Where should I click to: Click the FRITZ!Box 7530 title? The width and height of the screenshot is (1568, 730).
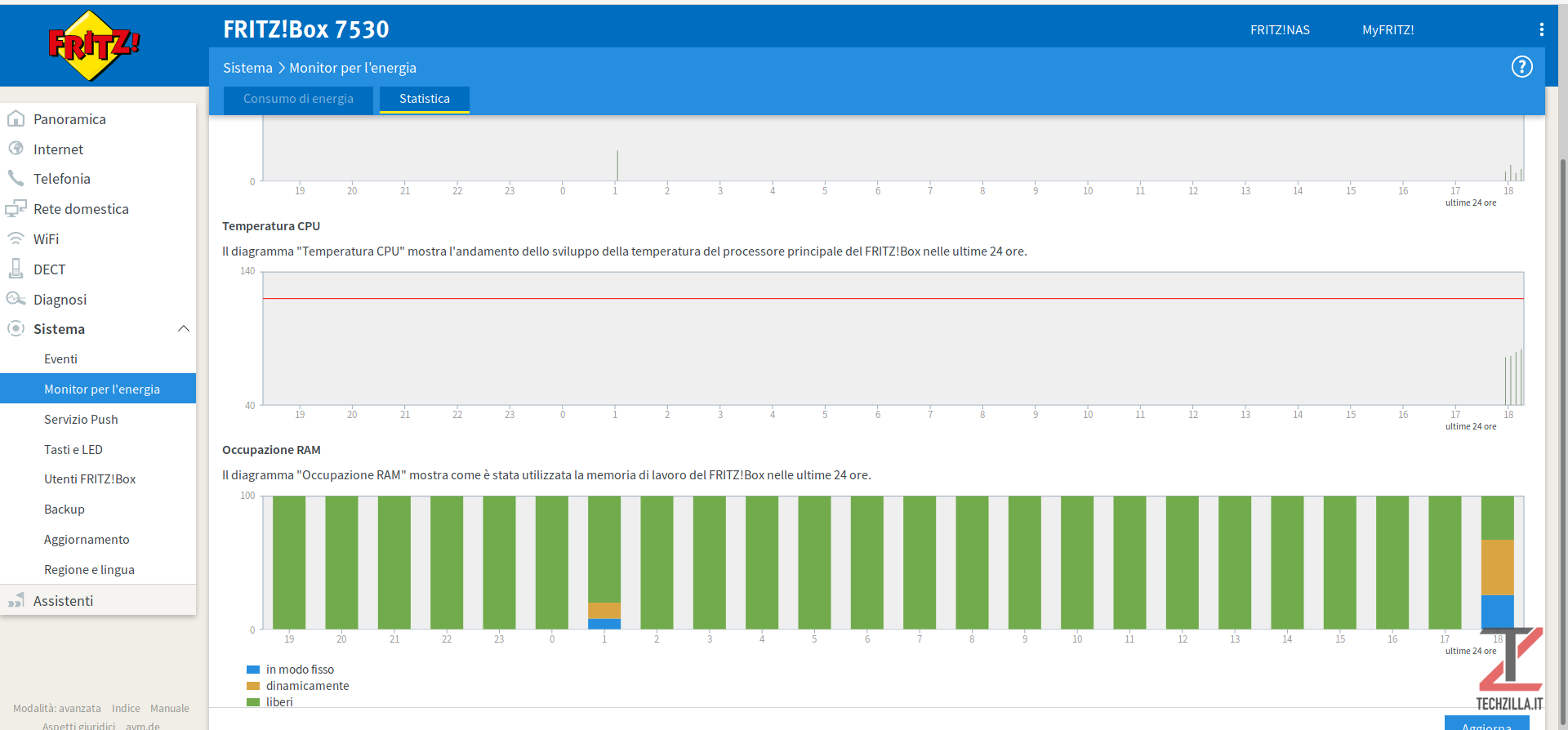306,29
